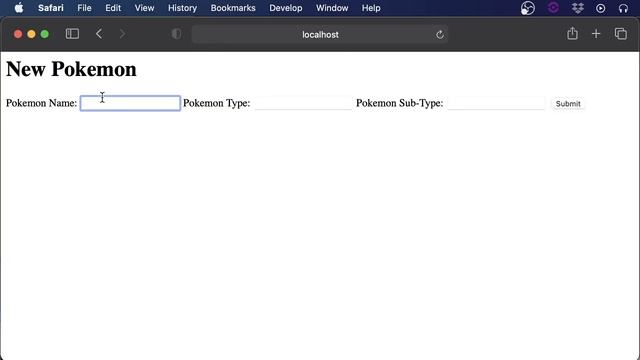
Task: Go back to the previous page
Action: (99, 34)
